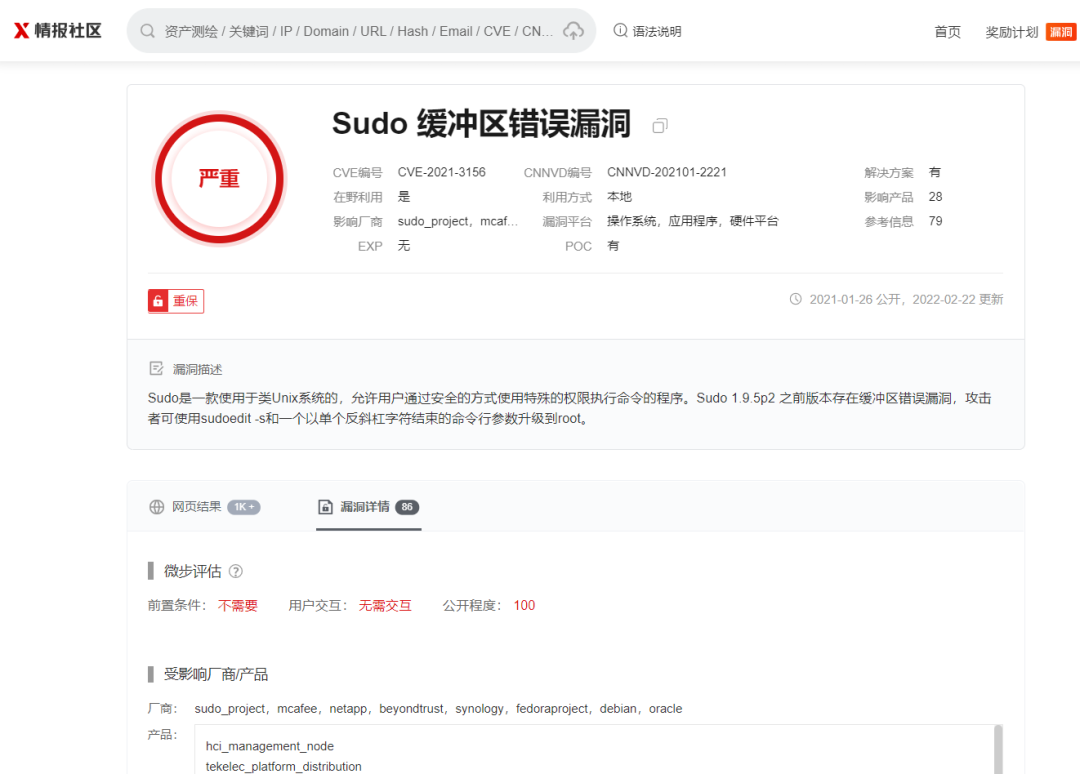
Task: Click the 公开程度 value 100
Action: coord(524,605)
